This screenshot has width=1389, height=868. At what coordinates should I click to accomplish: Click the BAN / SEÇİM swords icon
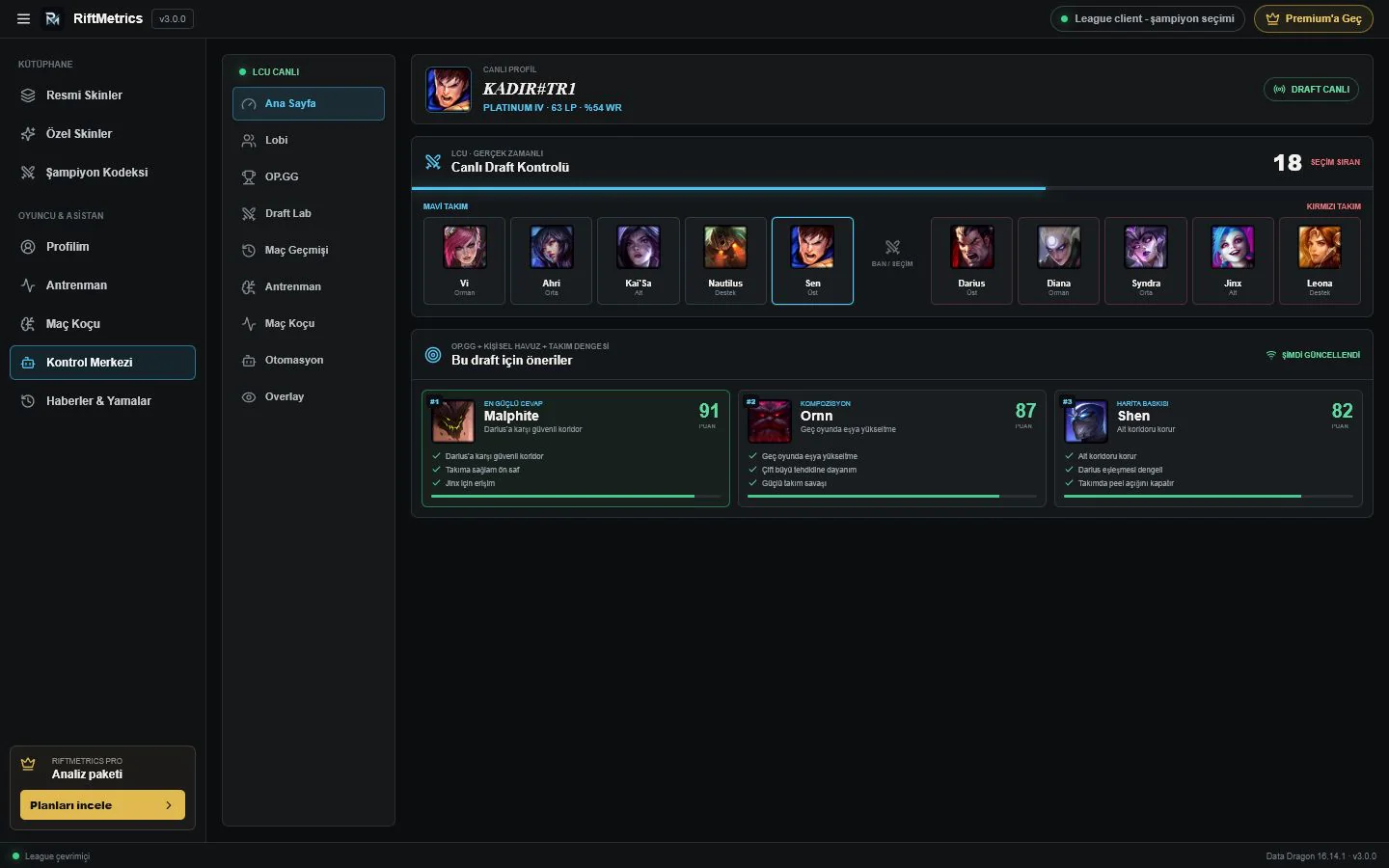(x=892, y=248)
